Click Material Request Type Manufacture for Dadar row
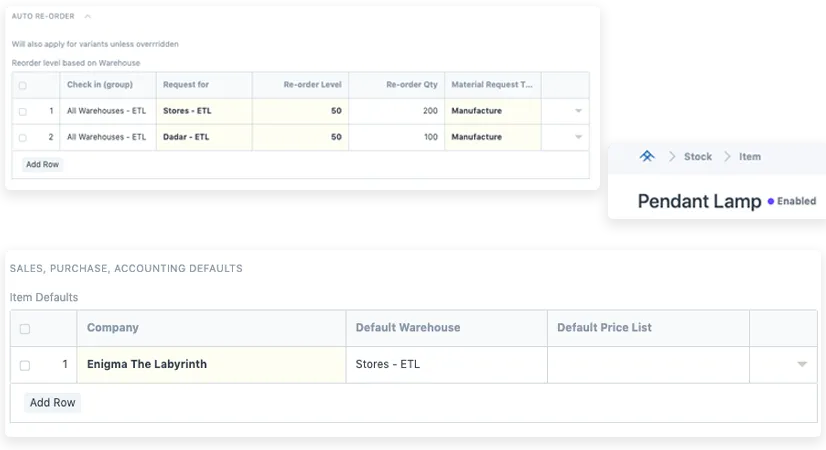 tap(494, 137)
